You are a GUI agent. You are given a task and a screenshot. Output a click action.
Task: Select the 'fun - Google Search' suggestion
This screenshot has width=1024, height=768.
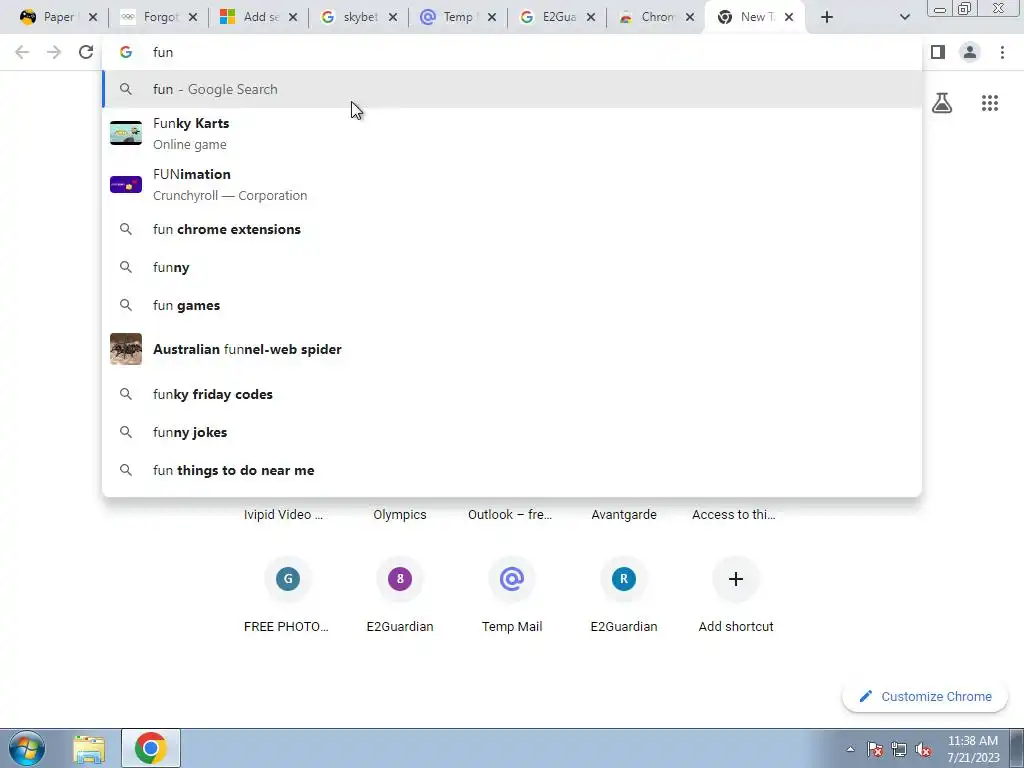point(512,89)
